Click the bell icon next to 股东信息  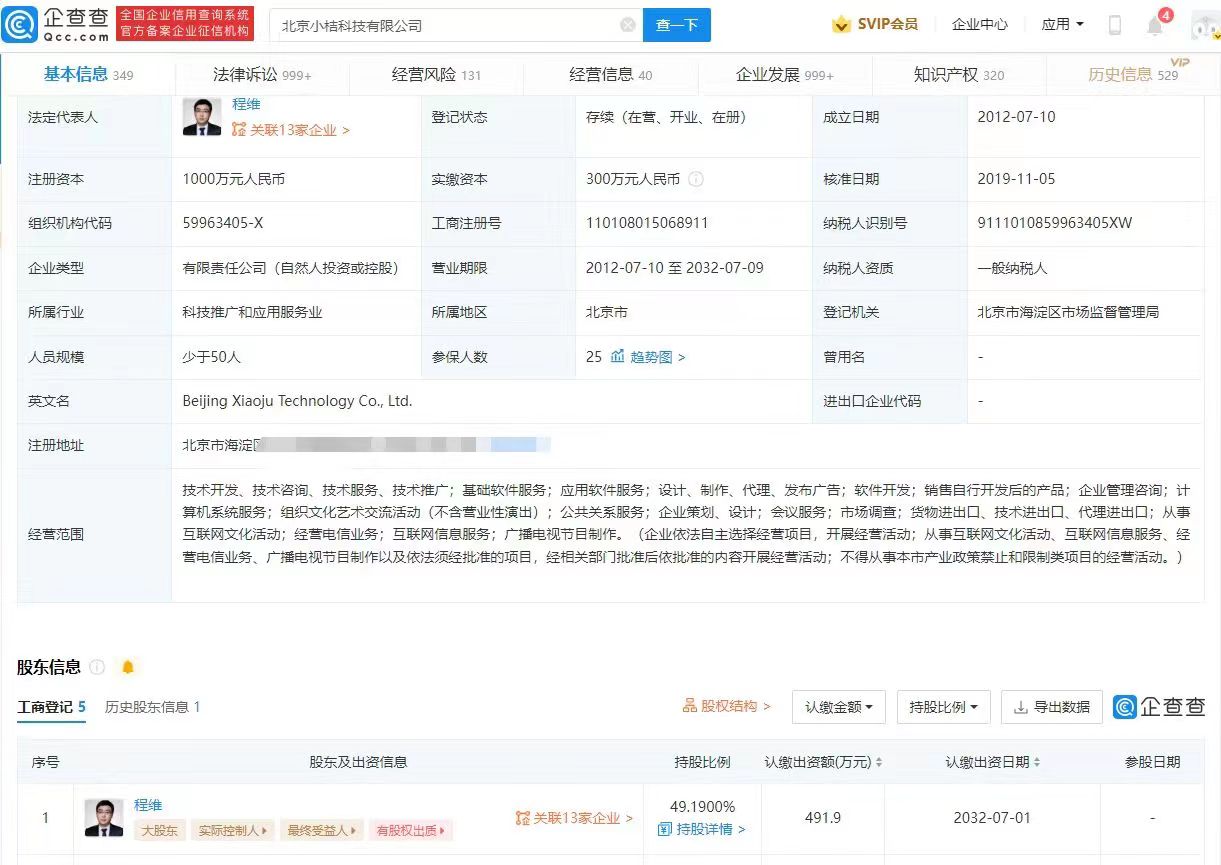pos(128,667)
